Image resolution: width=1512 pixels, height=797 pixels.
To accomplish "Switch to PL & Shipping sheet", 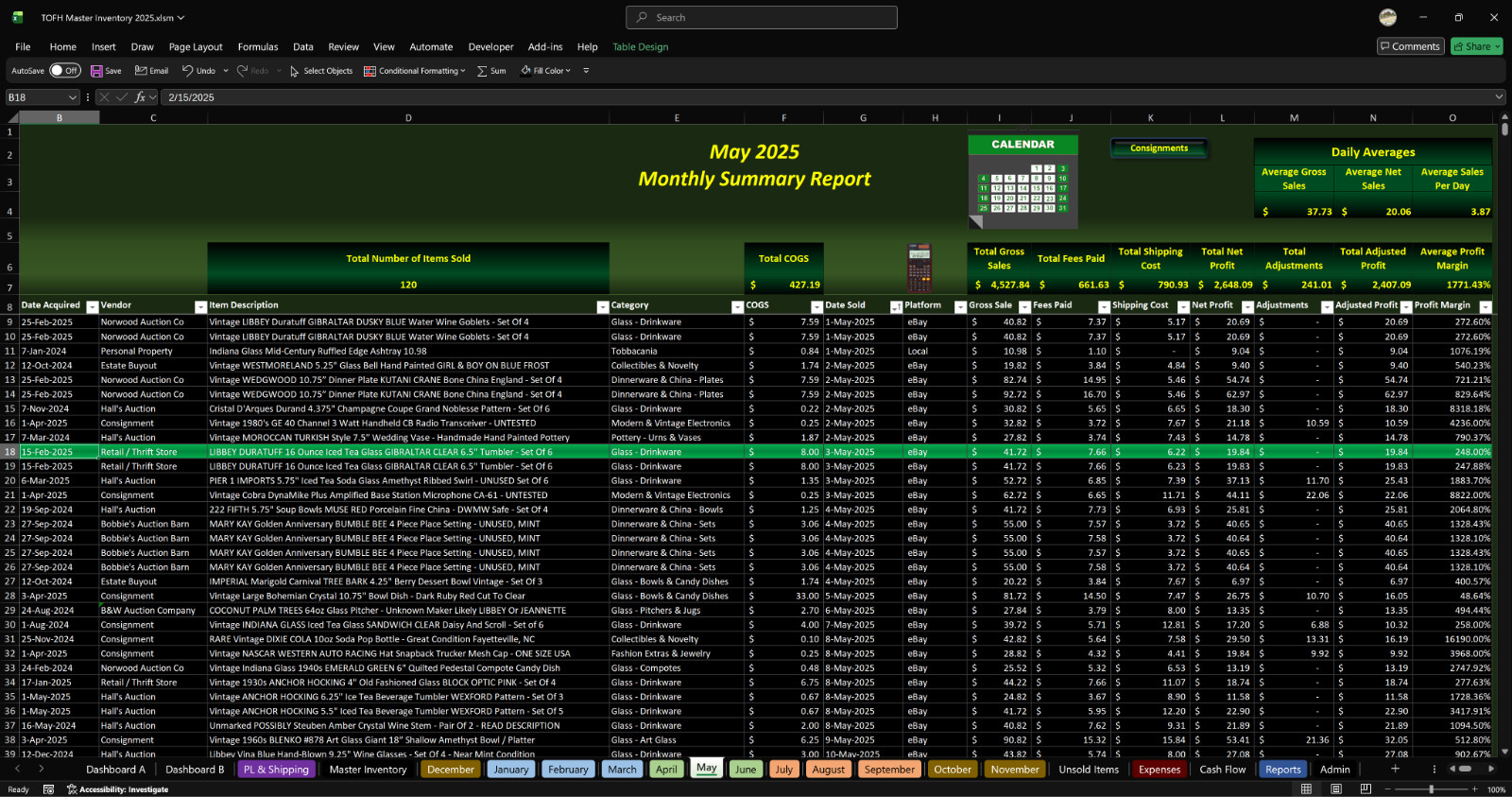I will pos(276,770).
